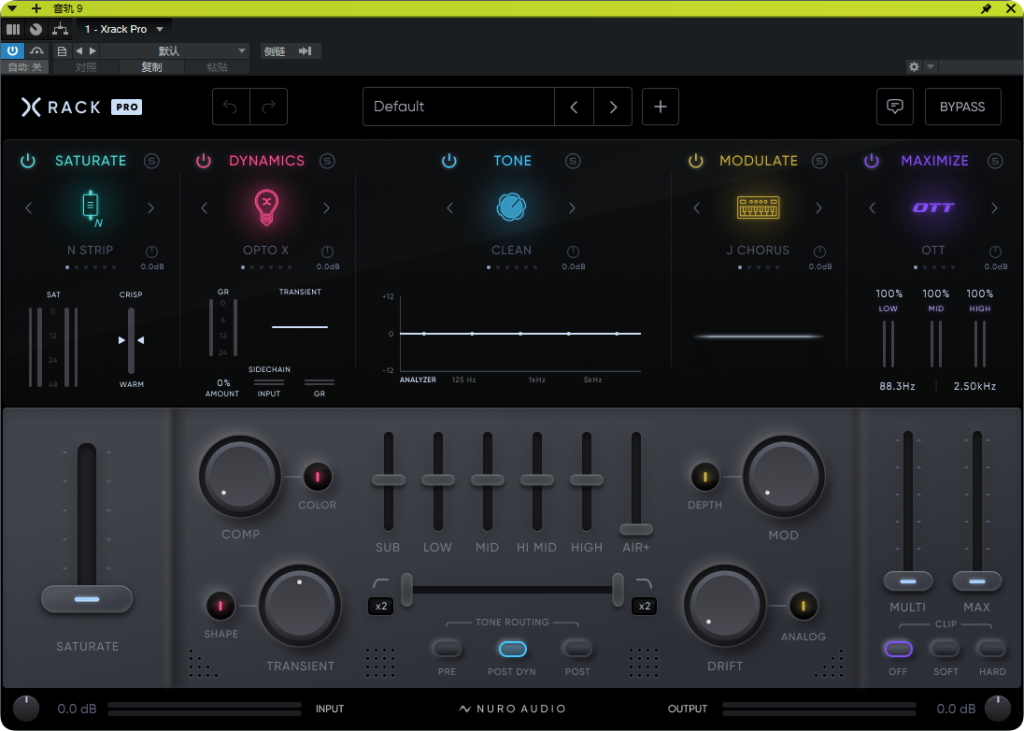Image resolution: width=1024 pixels, height=731 pixels.
Task: Set clip mode to SOFT
Action: (x=945, y=649)
